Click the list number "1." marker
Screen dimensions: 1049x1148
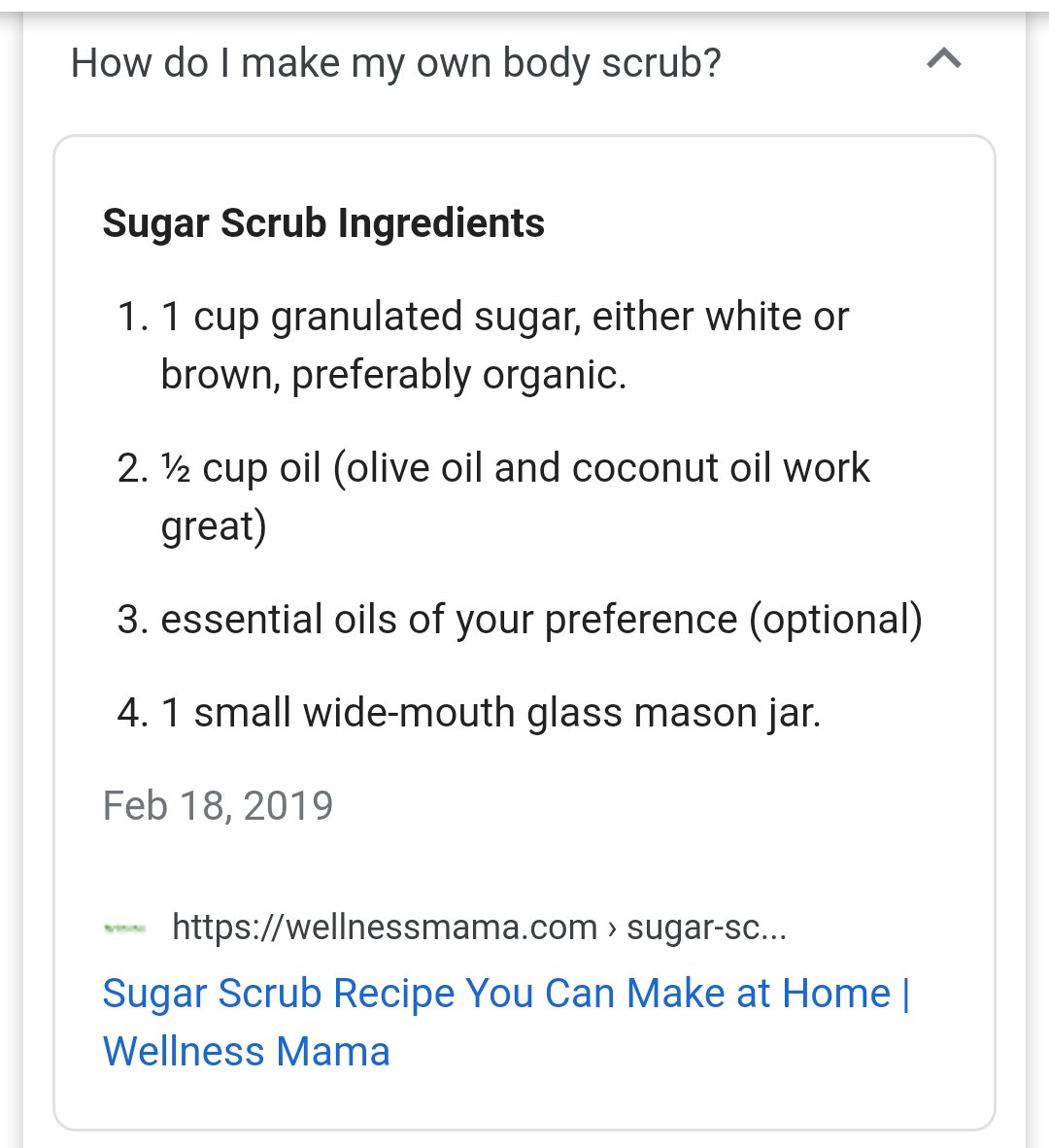(133, 317)
